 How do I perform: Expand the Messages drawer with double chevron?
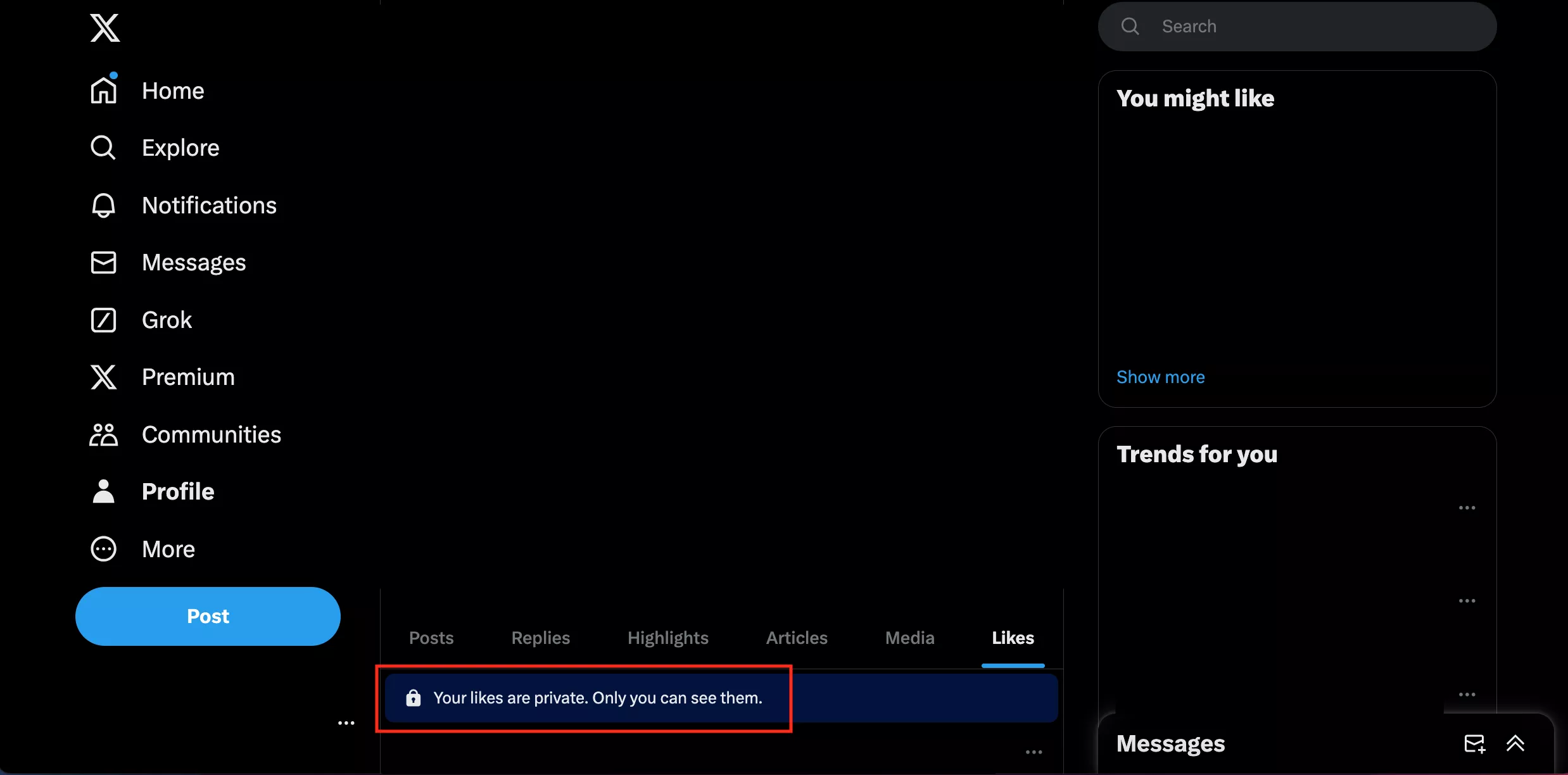pyautogui.click(x=1515, y=743)
